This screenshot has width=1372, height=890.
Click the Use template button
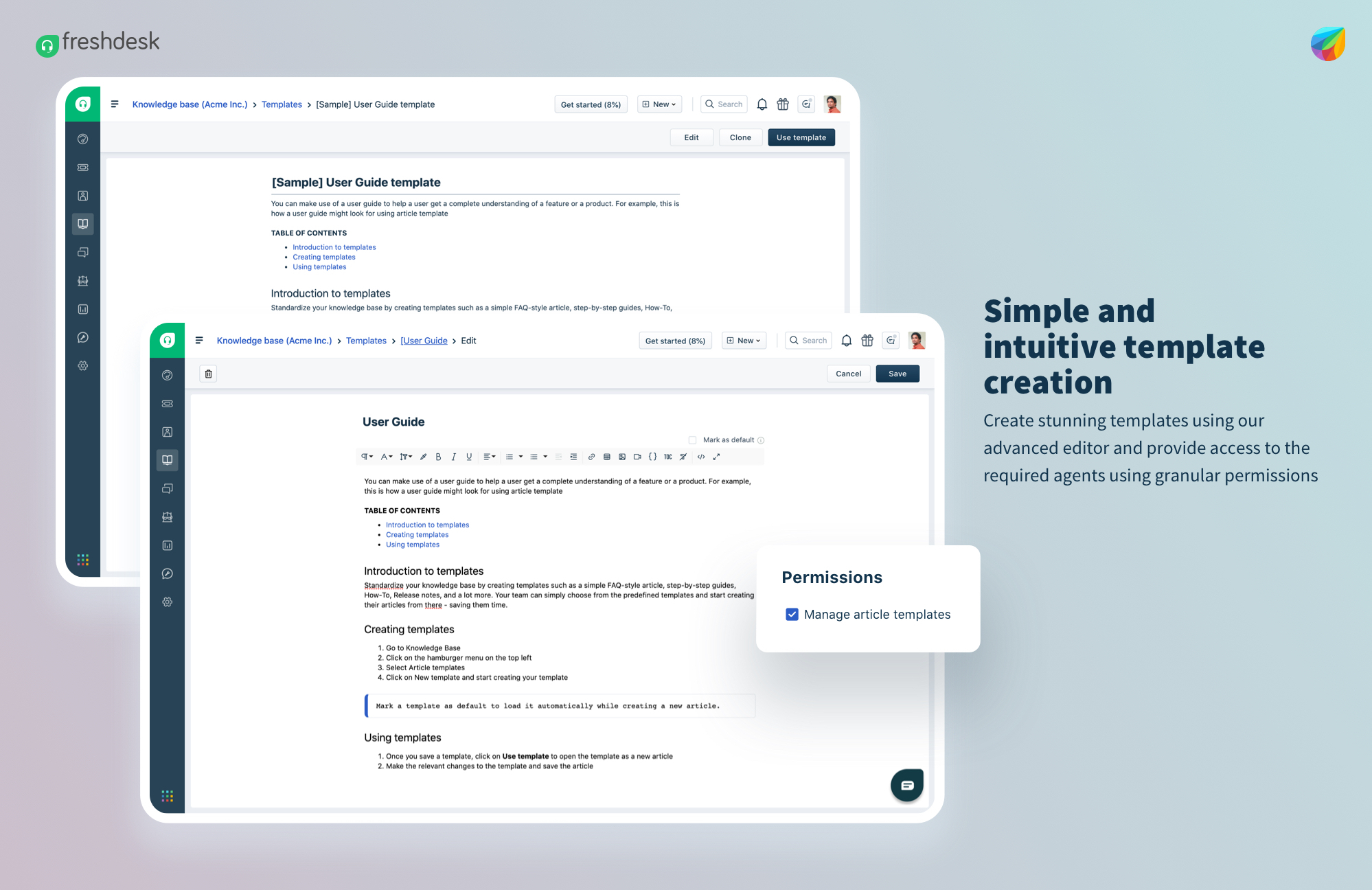click(800, 135)
